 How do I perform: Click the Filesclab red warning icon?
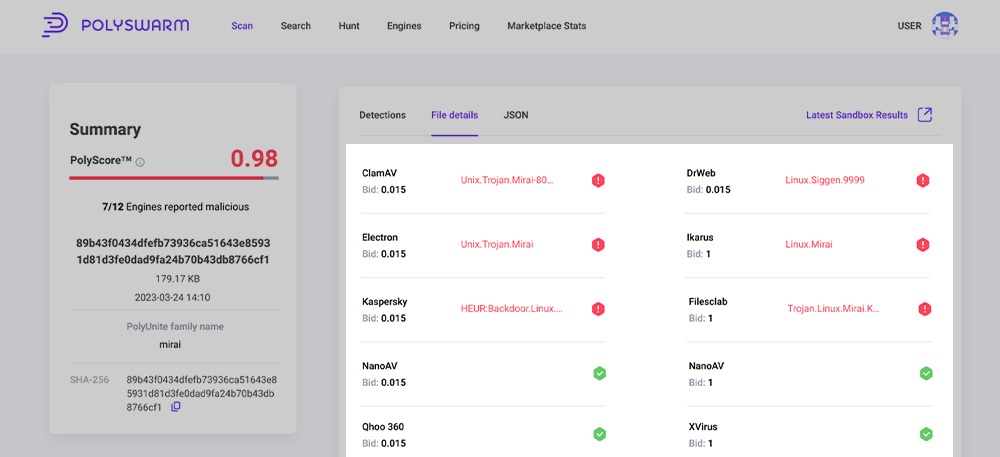(925, 310)
